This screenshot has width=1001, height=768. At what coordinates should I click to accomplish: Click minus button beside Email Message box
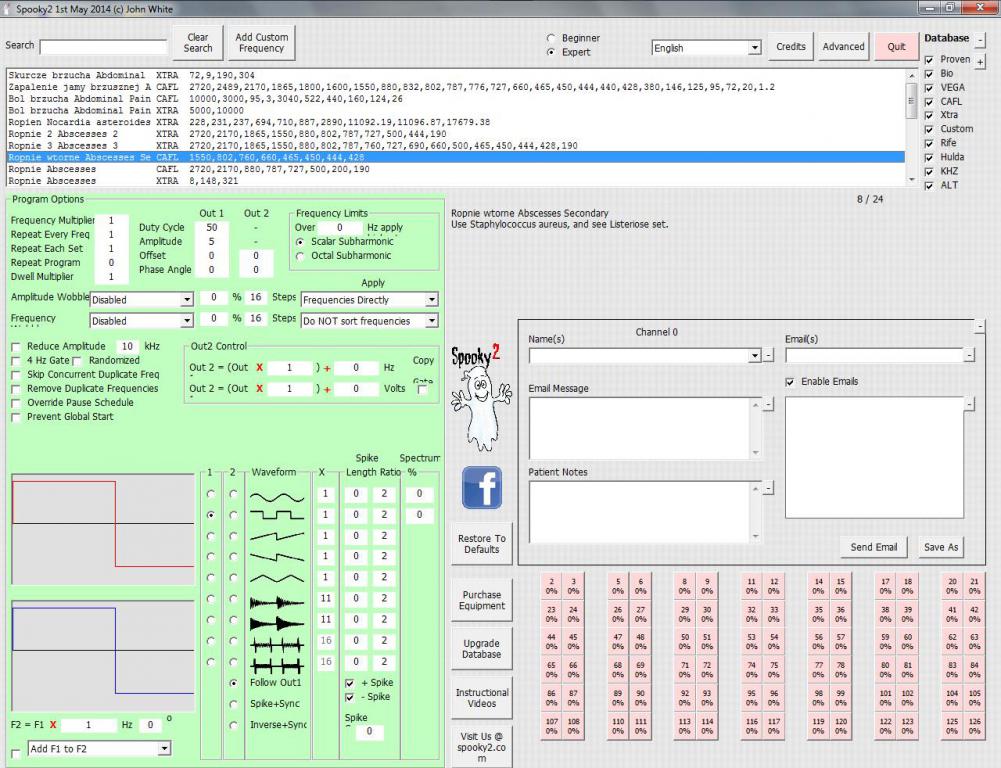pos(769,404)
